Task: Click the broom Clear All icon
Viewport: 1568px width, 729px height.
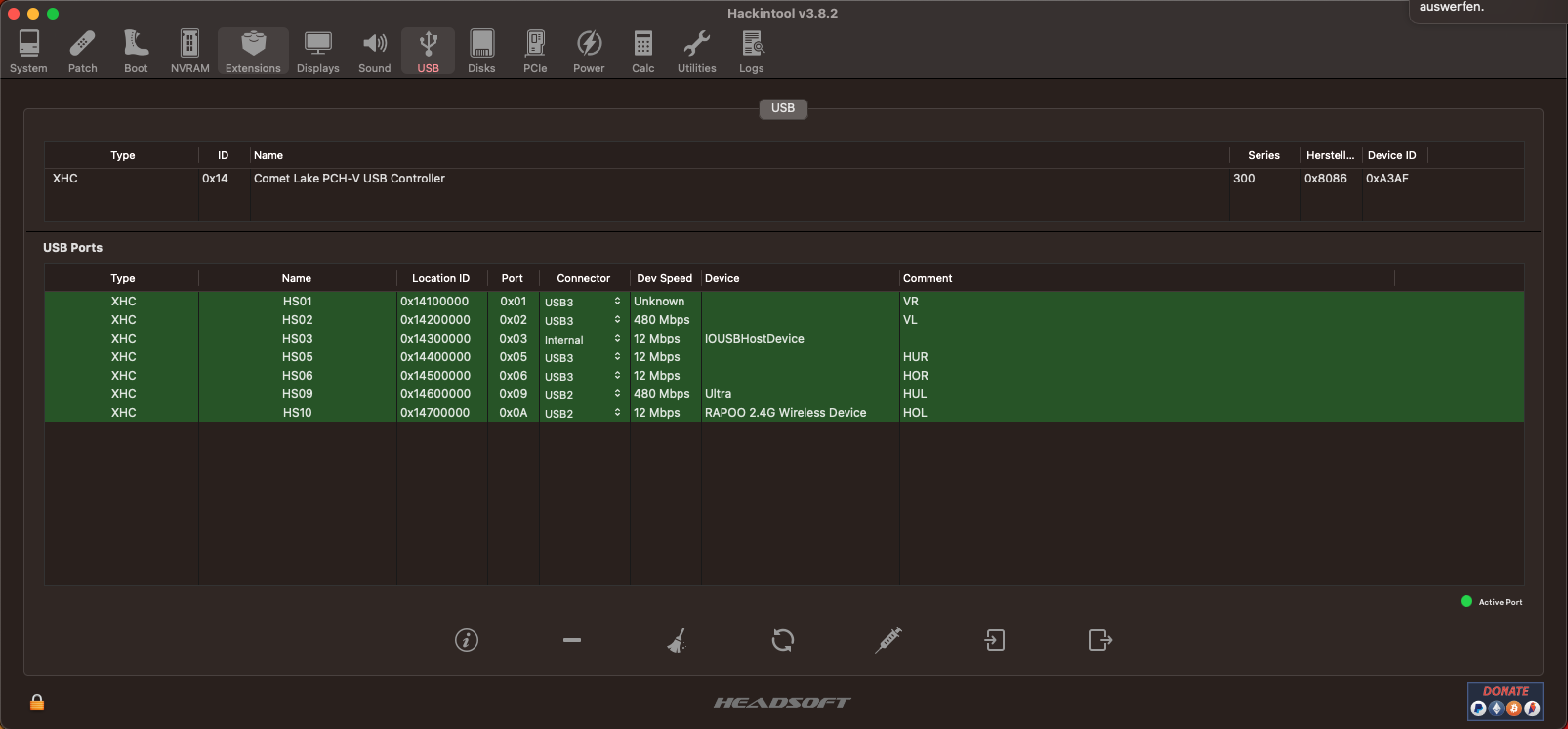Action: (677, 640)
